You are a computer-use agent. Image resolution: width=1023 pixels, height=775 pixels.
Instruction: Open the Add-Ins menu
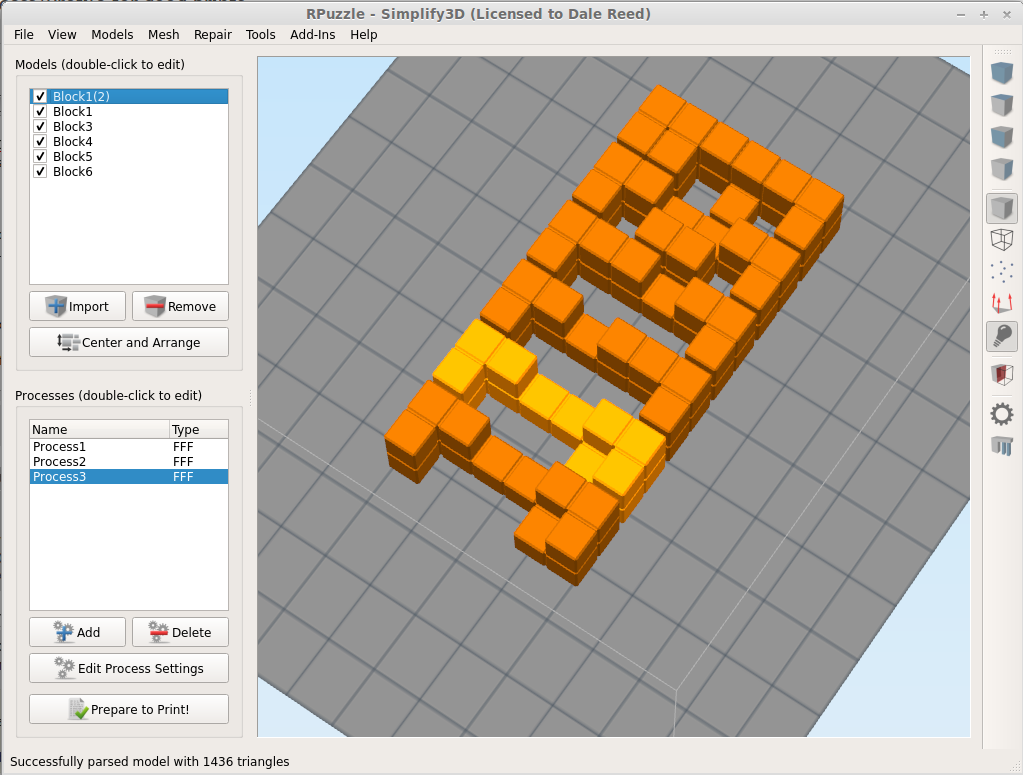(x=313, y=35)
